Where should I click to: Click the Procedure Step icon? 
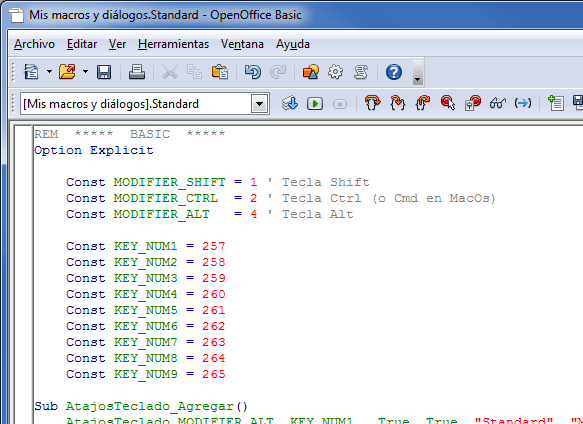pyautogui.click(x=373, y=103)
